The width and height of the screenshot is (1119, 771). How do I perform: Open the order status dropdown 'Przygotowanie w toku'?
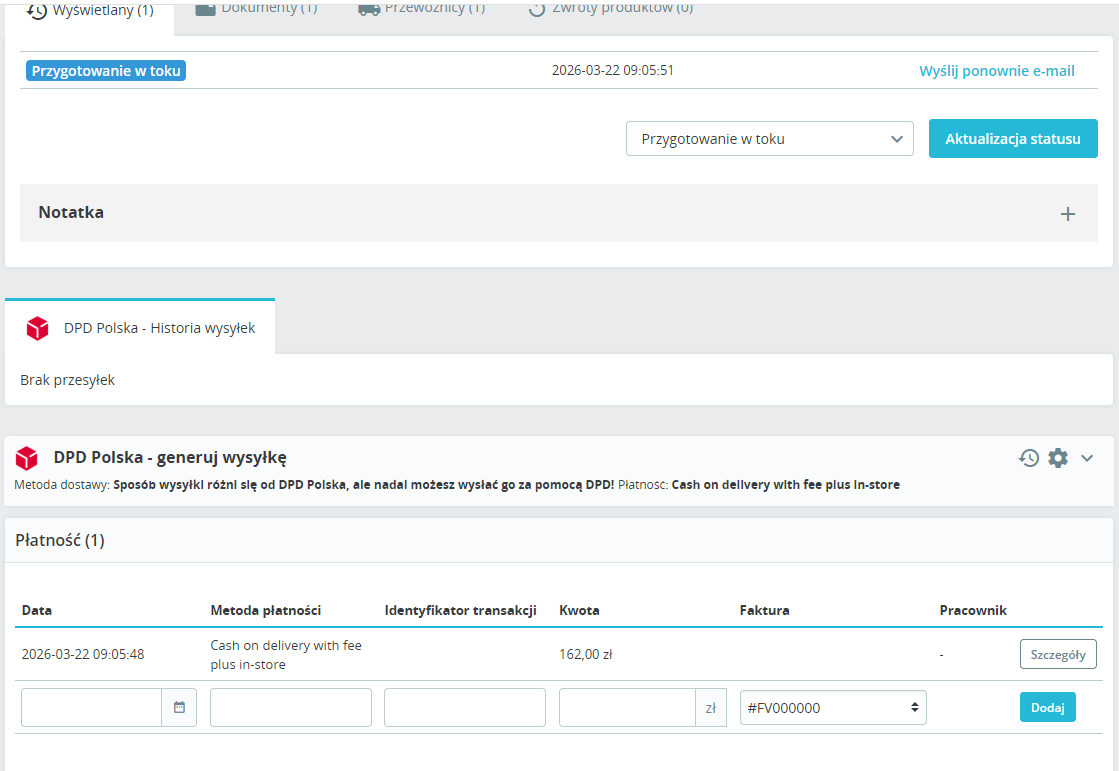[x=769, y=139]
